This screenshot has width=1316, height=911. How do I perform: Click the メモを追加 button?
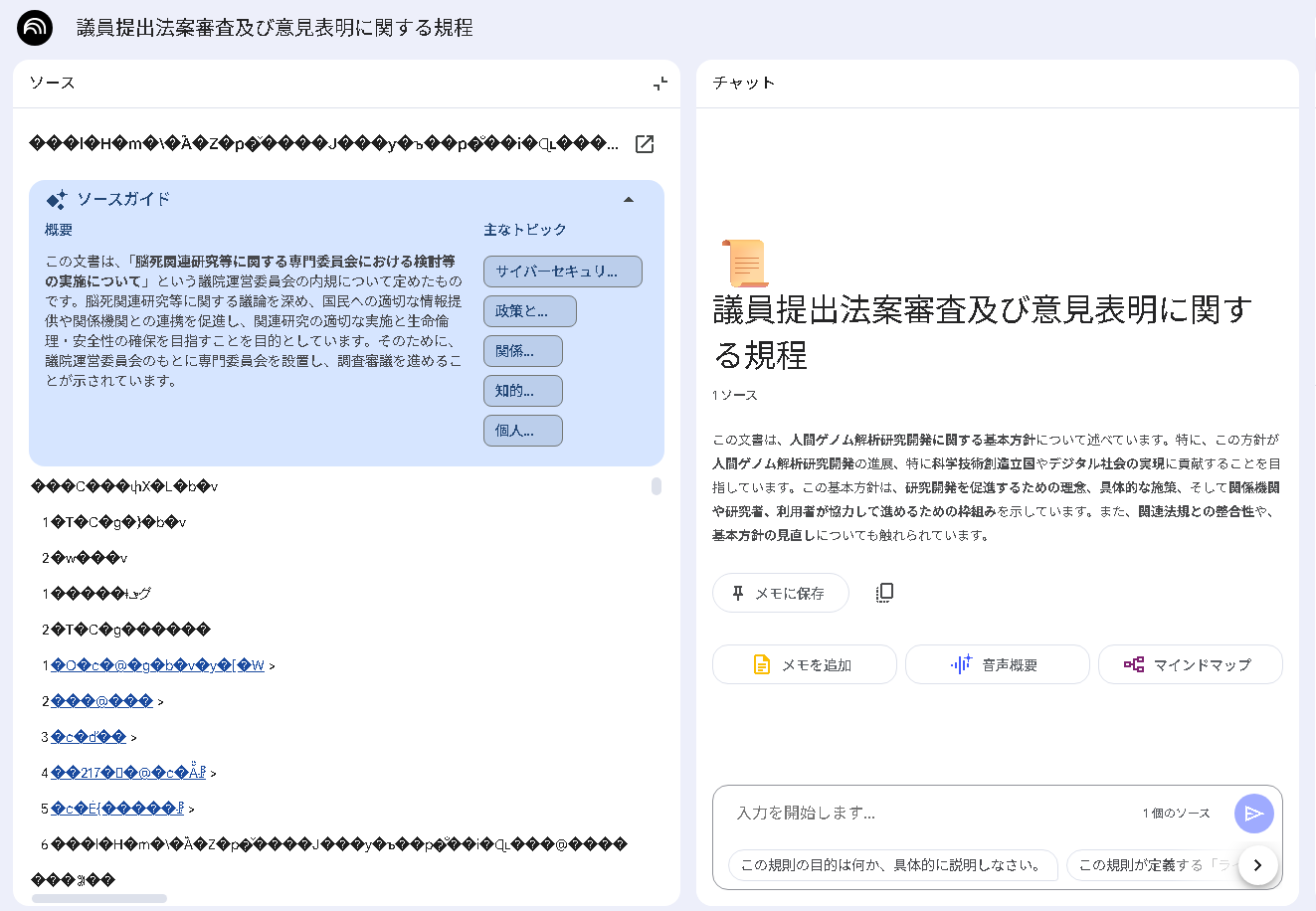click(x=805, y=664)
